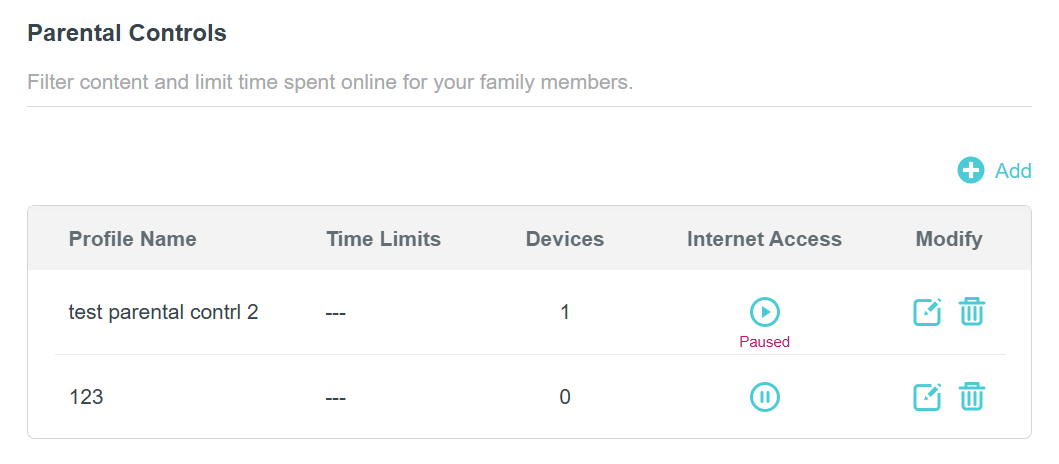
Task: Click the Modify column header
Action: point(949,239)
